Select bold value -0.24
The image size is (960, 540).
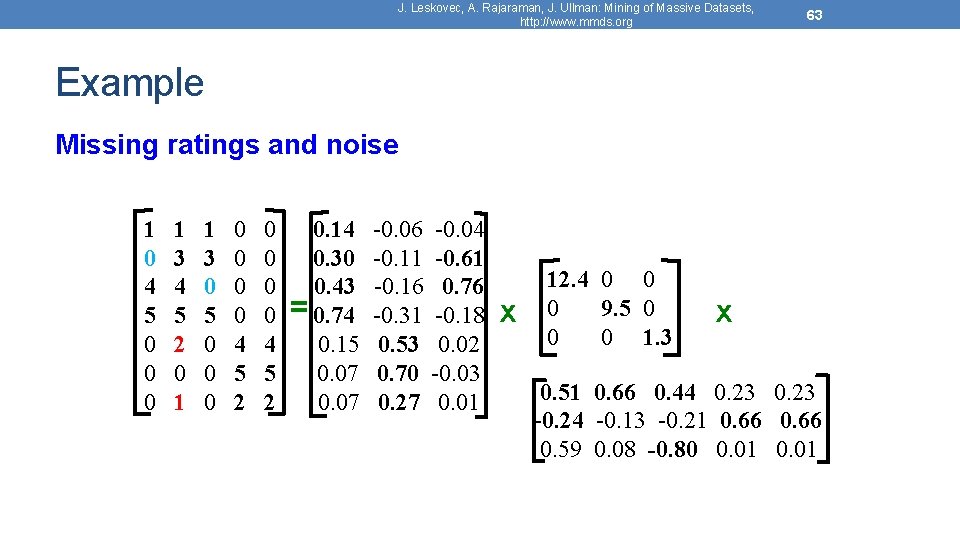click(x=560, y=420)
